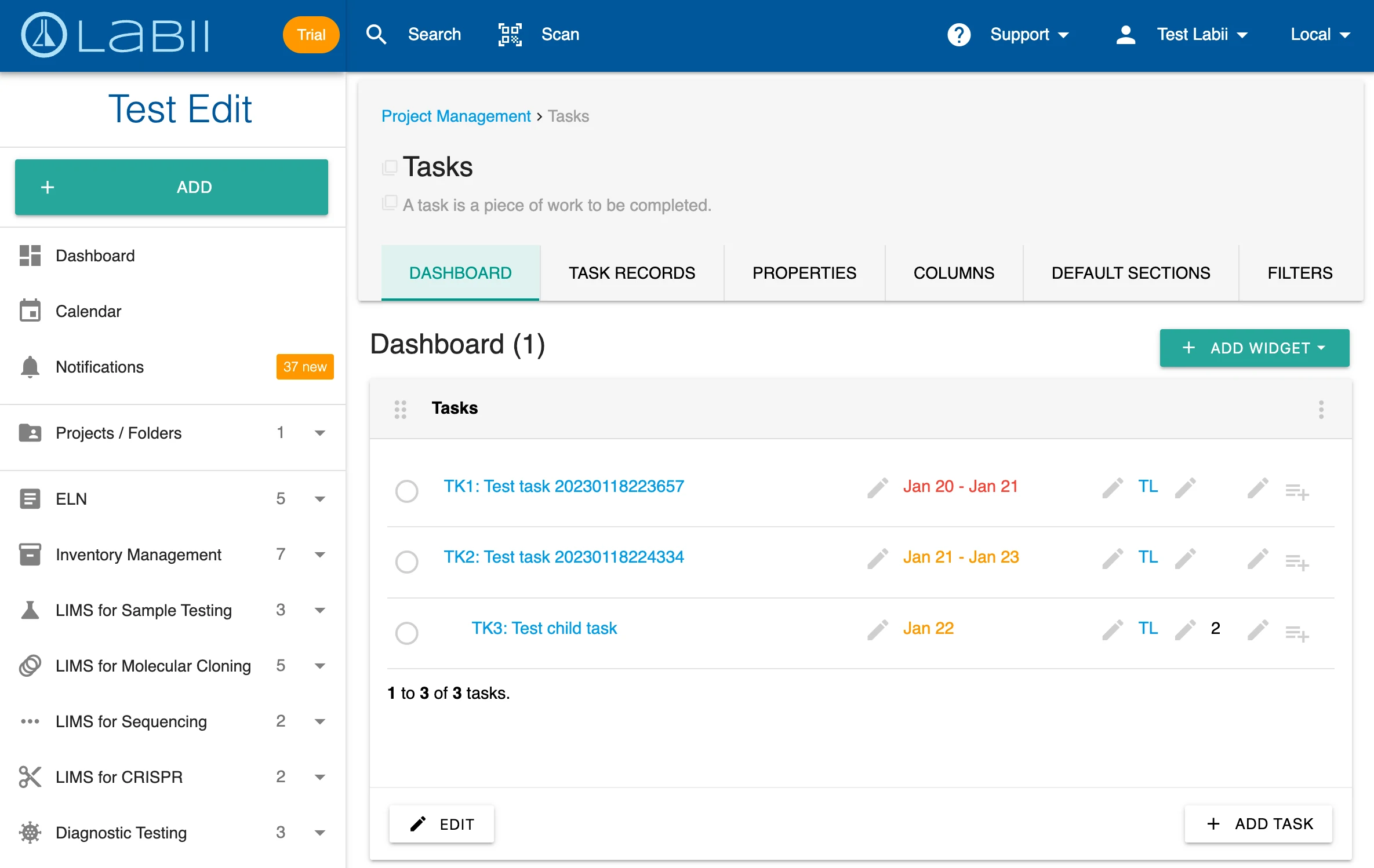The width and height of the screenshot is (1374, 868).
Task: Click the Notifications bell icon
Action: click(x=29, y=367)
